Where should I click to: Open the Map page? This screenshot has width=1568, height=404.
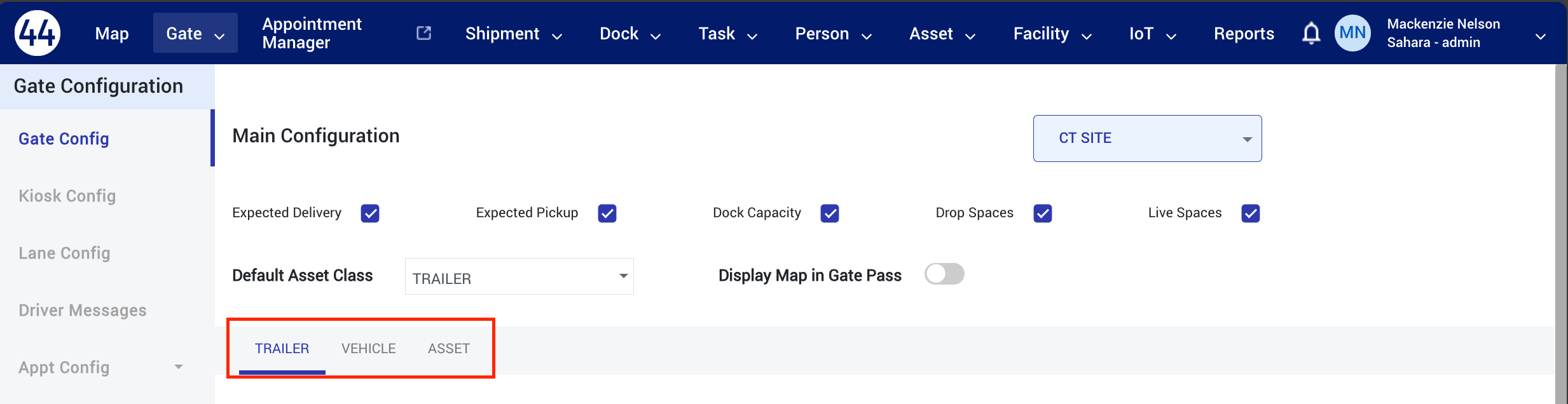click(x=112, y=33)
